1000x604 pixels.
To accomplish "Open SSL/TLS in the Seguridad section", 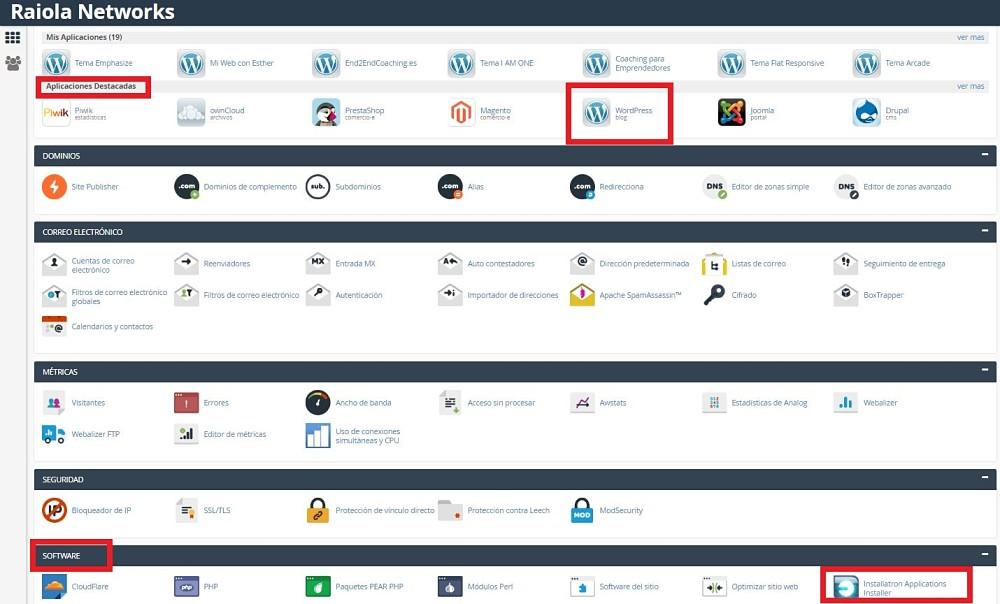I will click(x=186, y=510).
